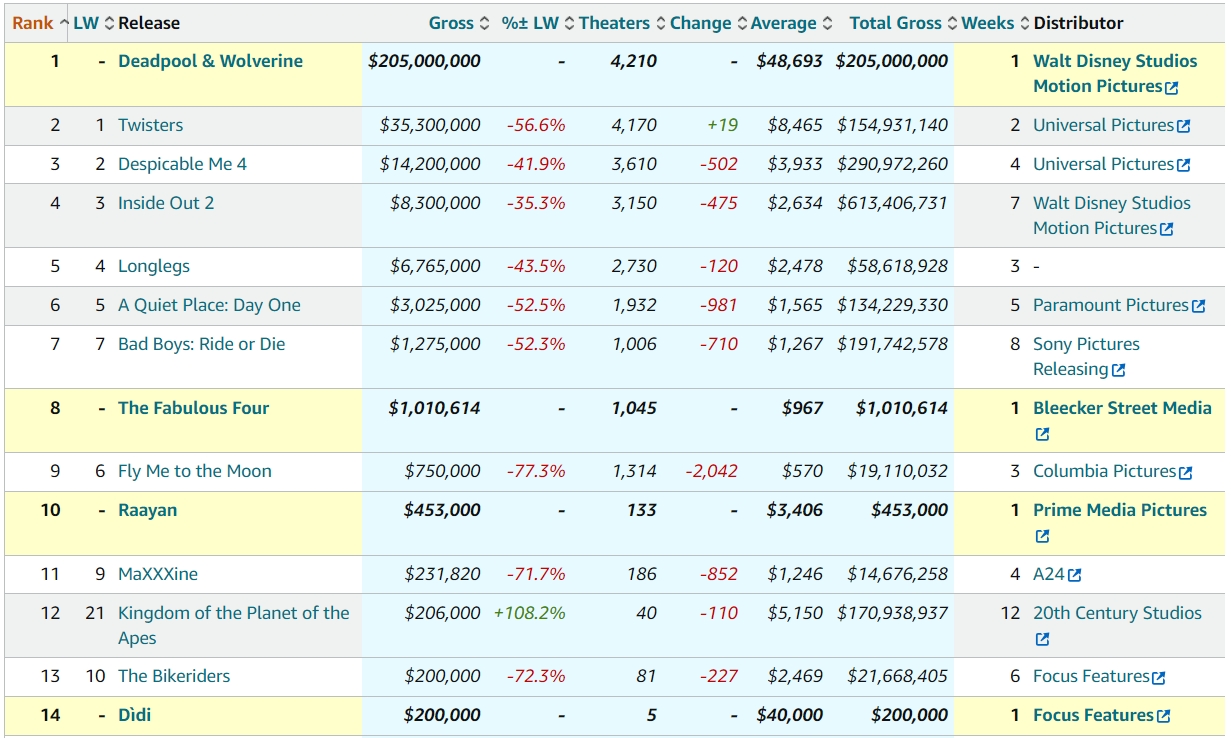Click the 1,932 theaters count

coord(634,305)
